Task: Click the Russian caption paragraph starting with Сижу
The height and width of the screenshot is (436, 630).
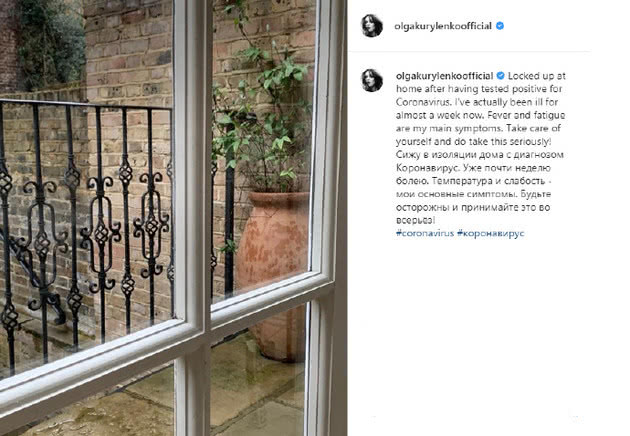Action: coord(480,187)
